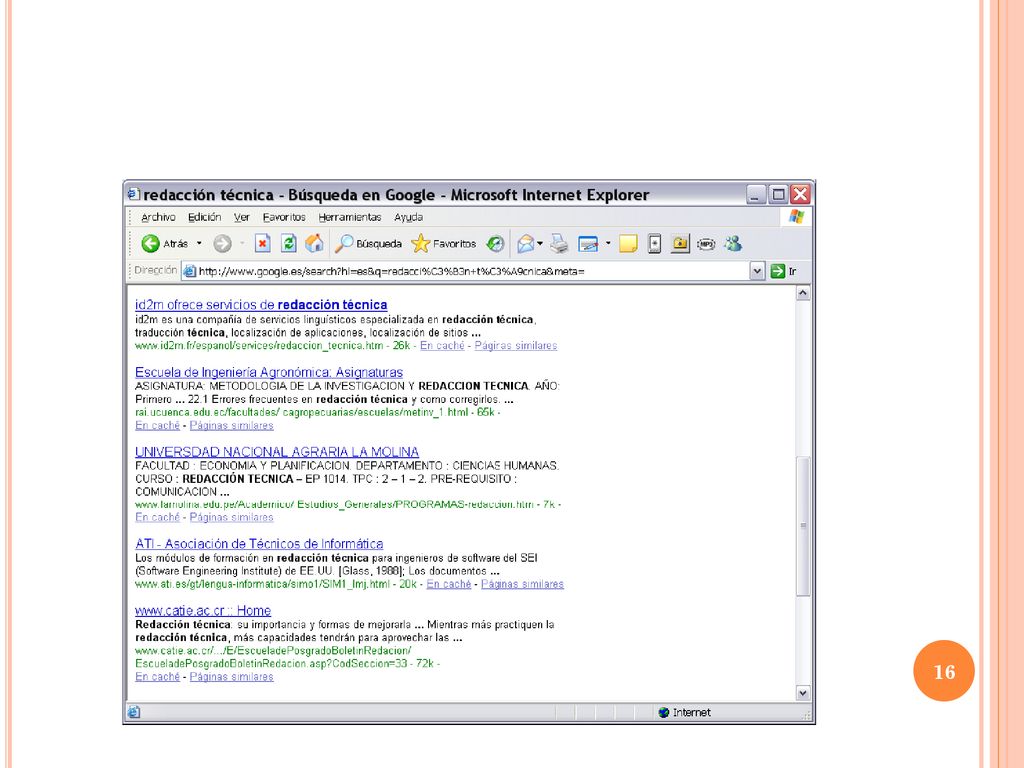This screenshot has height=768, width=1024.
Task: Open the Edición menu
Action: click(x=204, y=217)
